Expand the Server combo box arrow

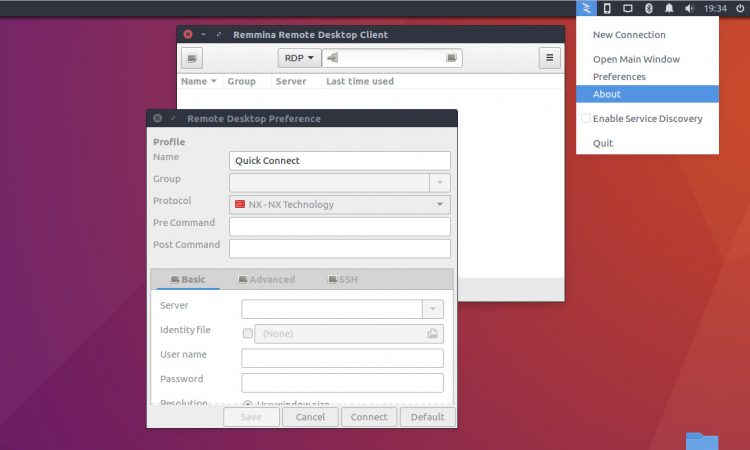[x=432, y=309]
